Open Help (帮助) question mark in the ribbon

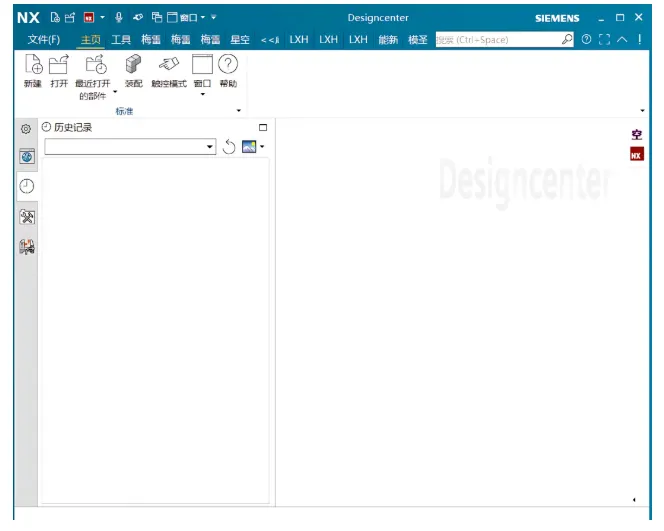click(228, 64)
